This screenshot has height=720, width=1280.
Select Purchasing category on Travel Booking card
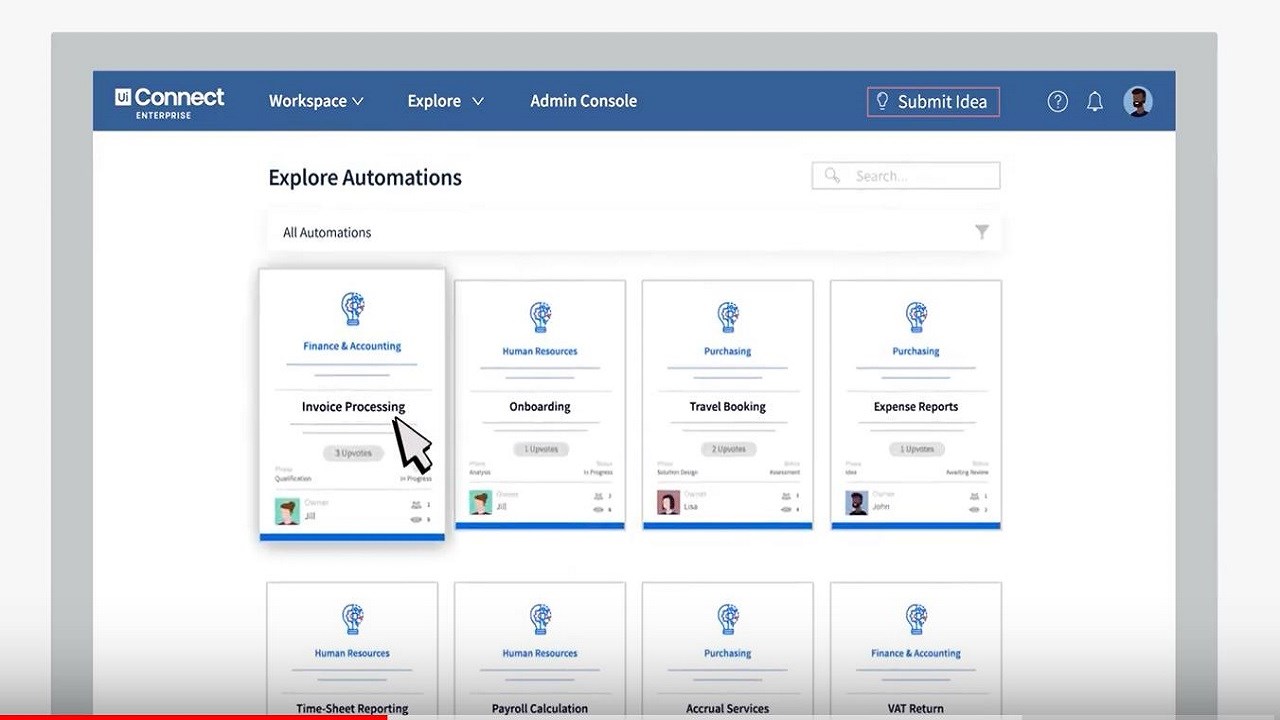728,351
